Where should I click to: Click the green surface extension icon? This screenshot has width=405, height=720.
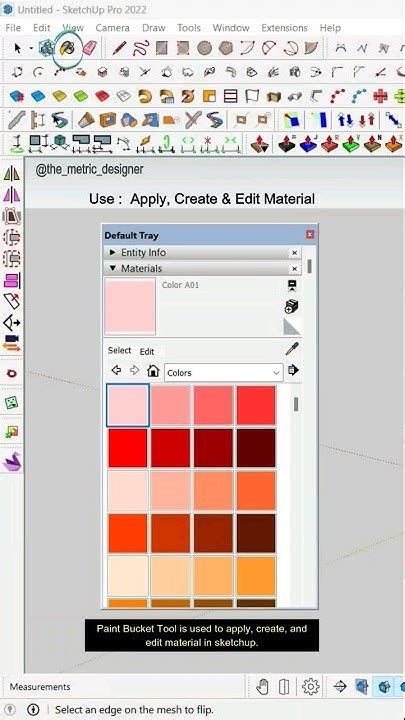(81, 96)
